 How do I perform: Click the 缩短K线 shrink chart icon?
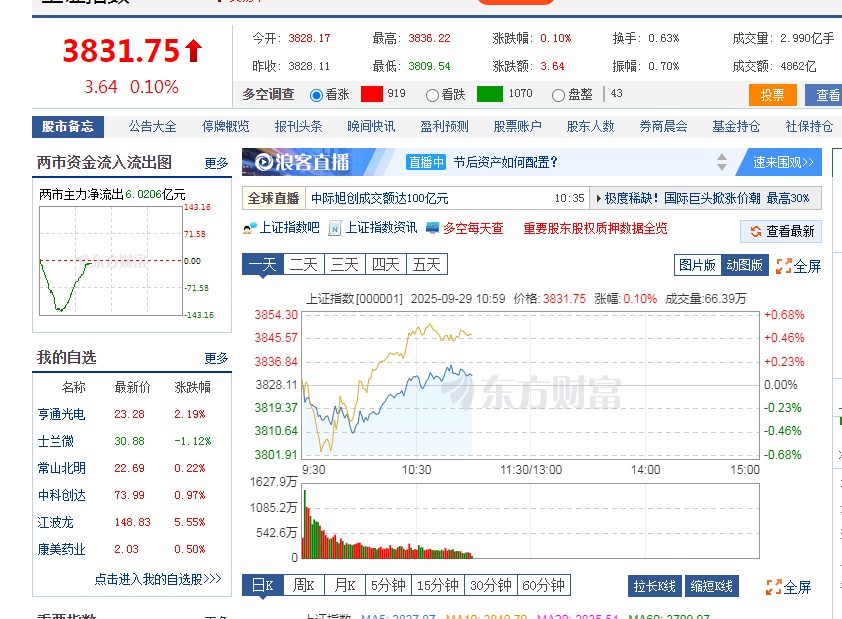711,586
